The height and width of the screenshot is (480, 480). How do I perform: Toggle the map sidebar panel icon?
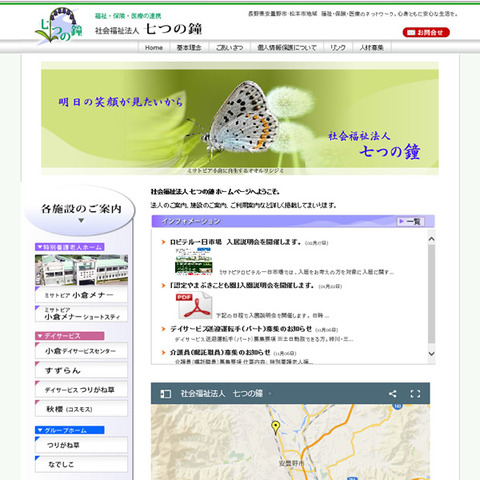[165, 394]
